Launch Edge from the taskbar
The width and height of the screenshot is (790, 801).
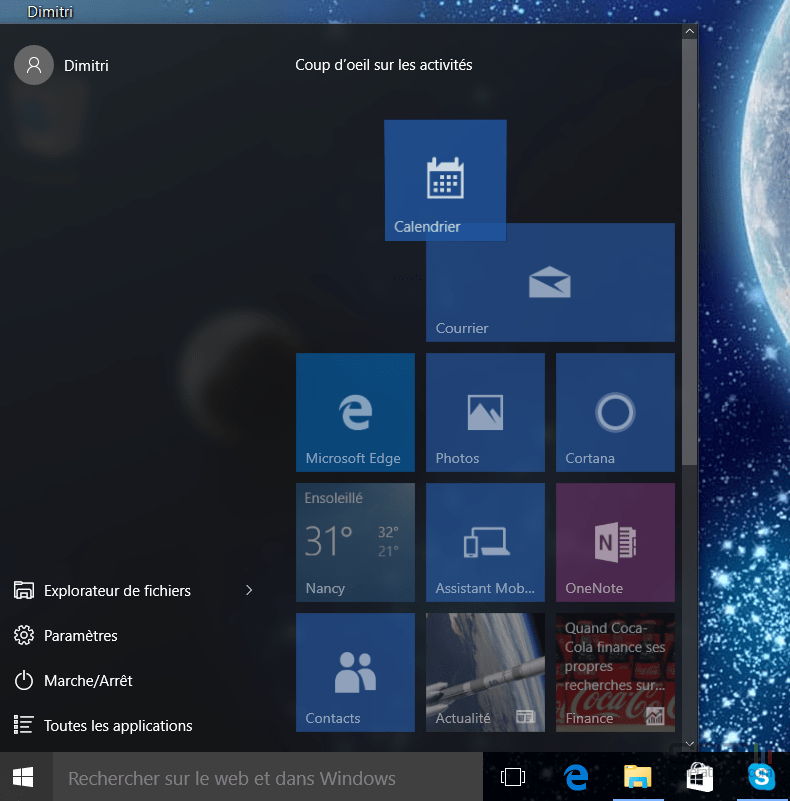point(576,777)
